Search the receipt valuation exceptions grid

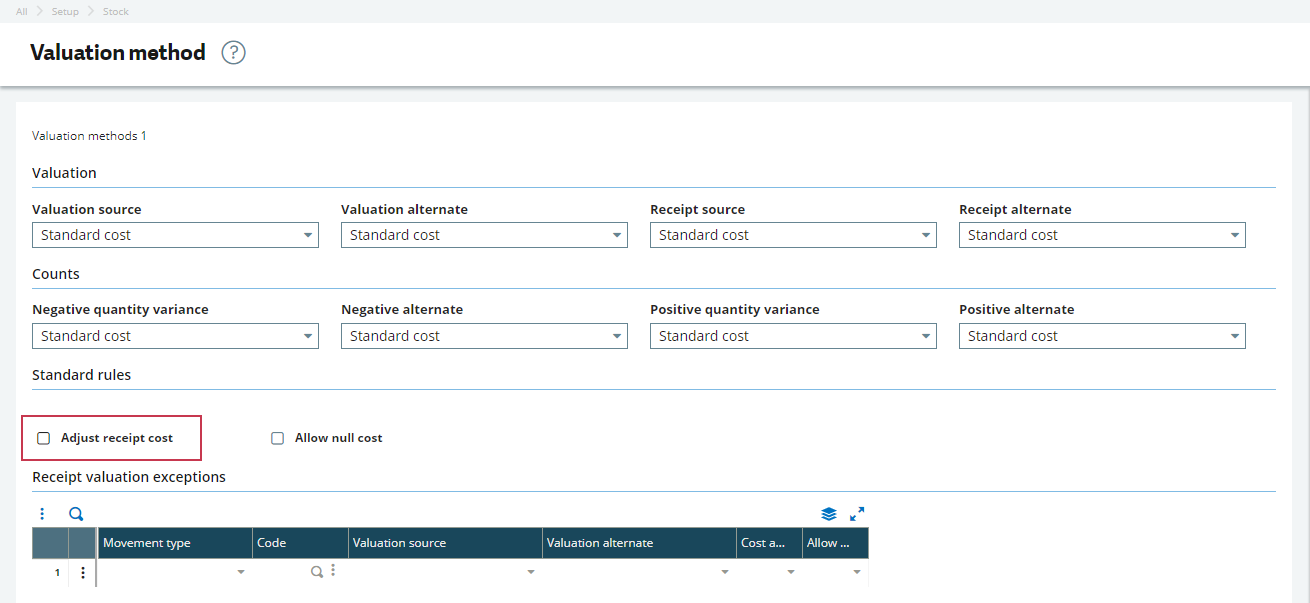point(76,514)
